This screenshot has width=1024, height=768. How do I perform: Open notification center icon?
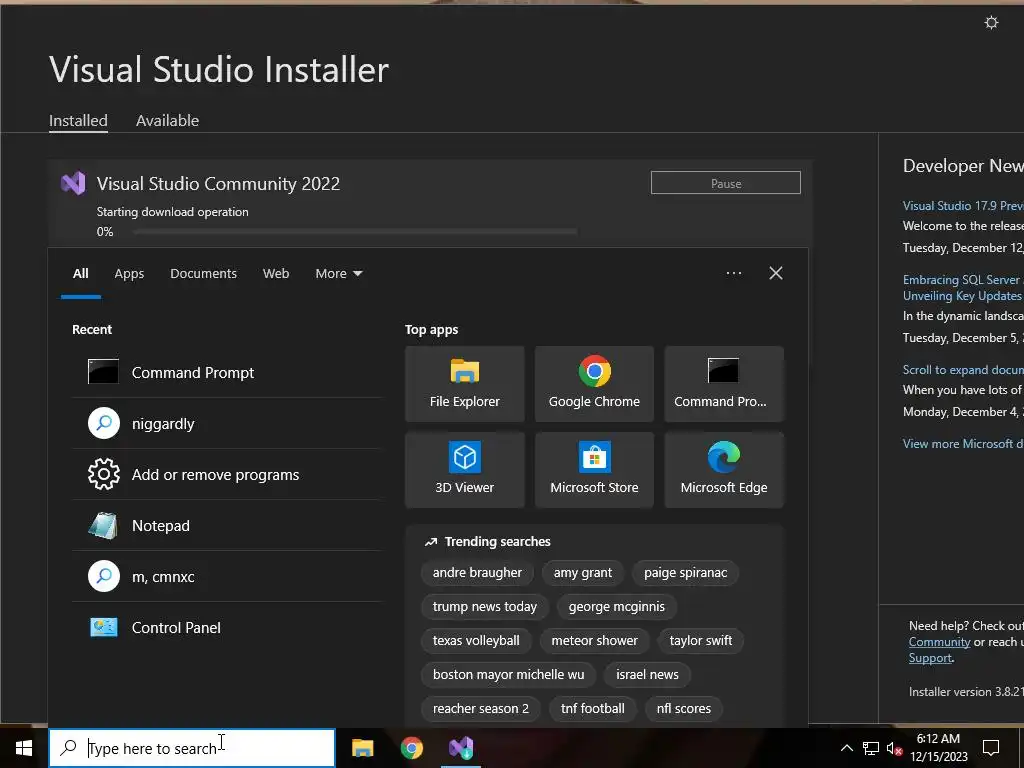991,748
